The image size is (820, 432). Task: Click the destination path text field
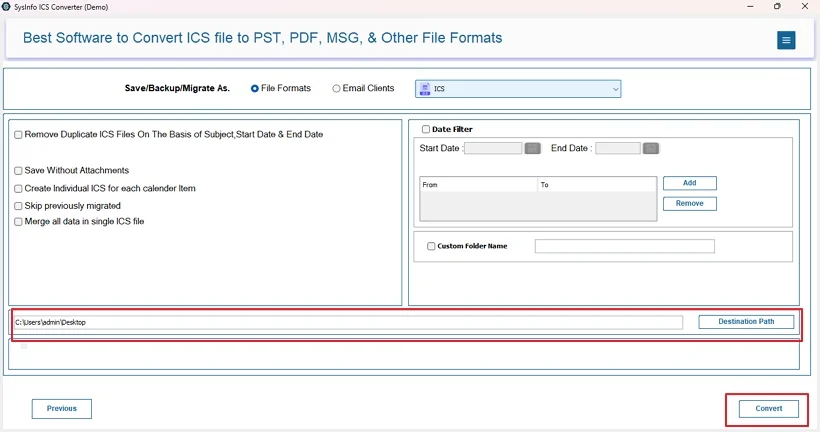click(348, 322)
